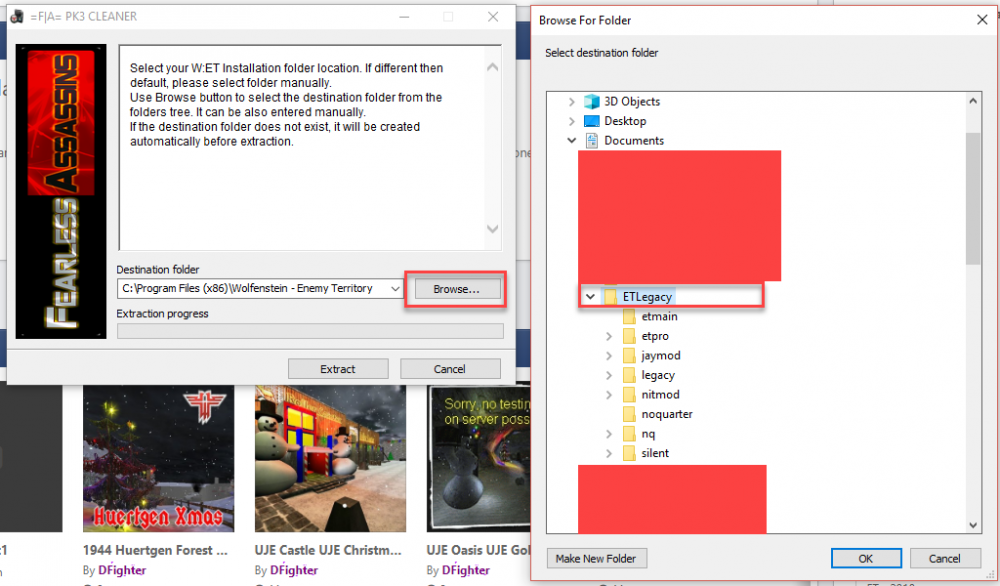The width and height of the screenshot is (1000, 586).
Task: Expand the etpro folder node
Action: (609, 336)
